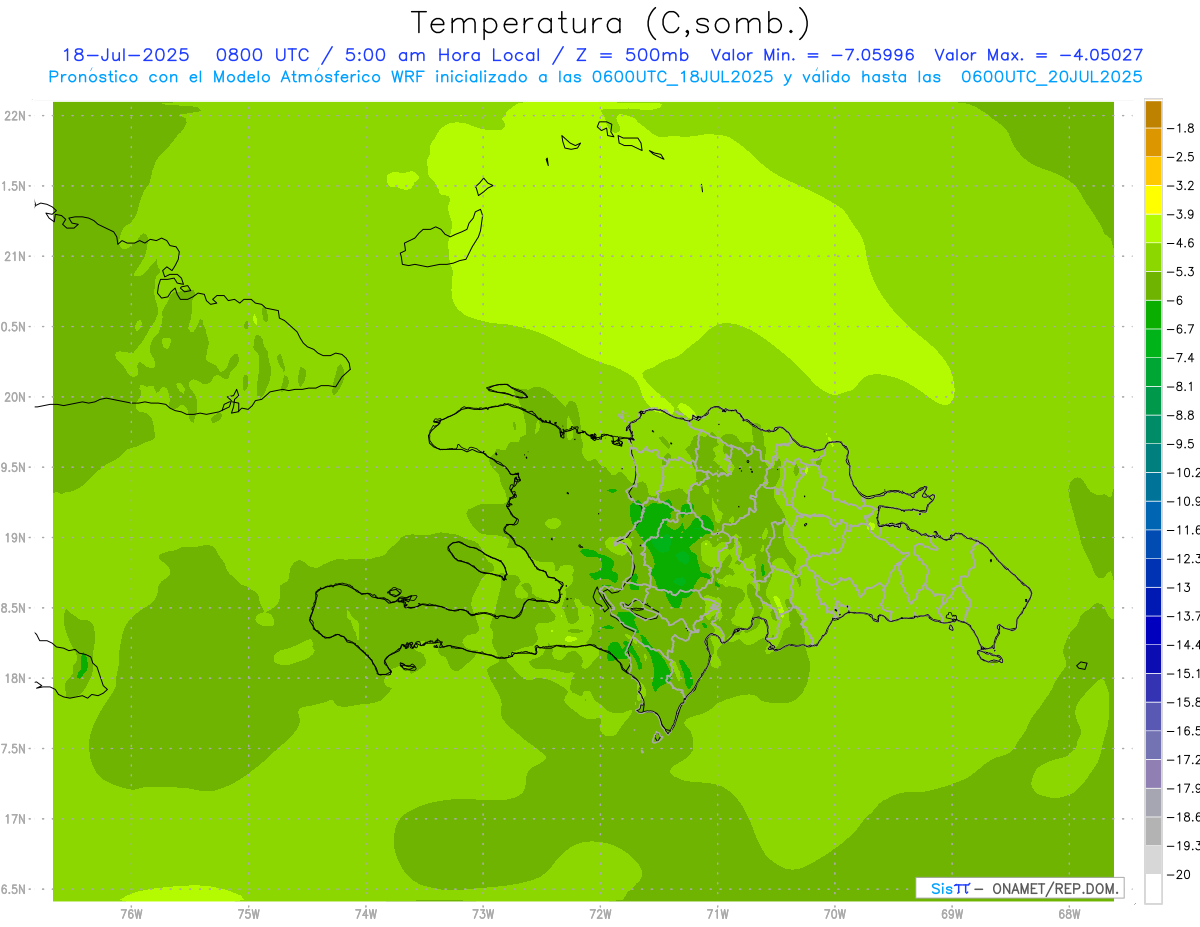Click the "-20" colorbar value
1200x927 pixels.
[1180, 874]
